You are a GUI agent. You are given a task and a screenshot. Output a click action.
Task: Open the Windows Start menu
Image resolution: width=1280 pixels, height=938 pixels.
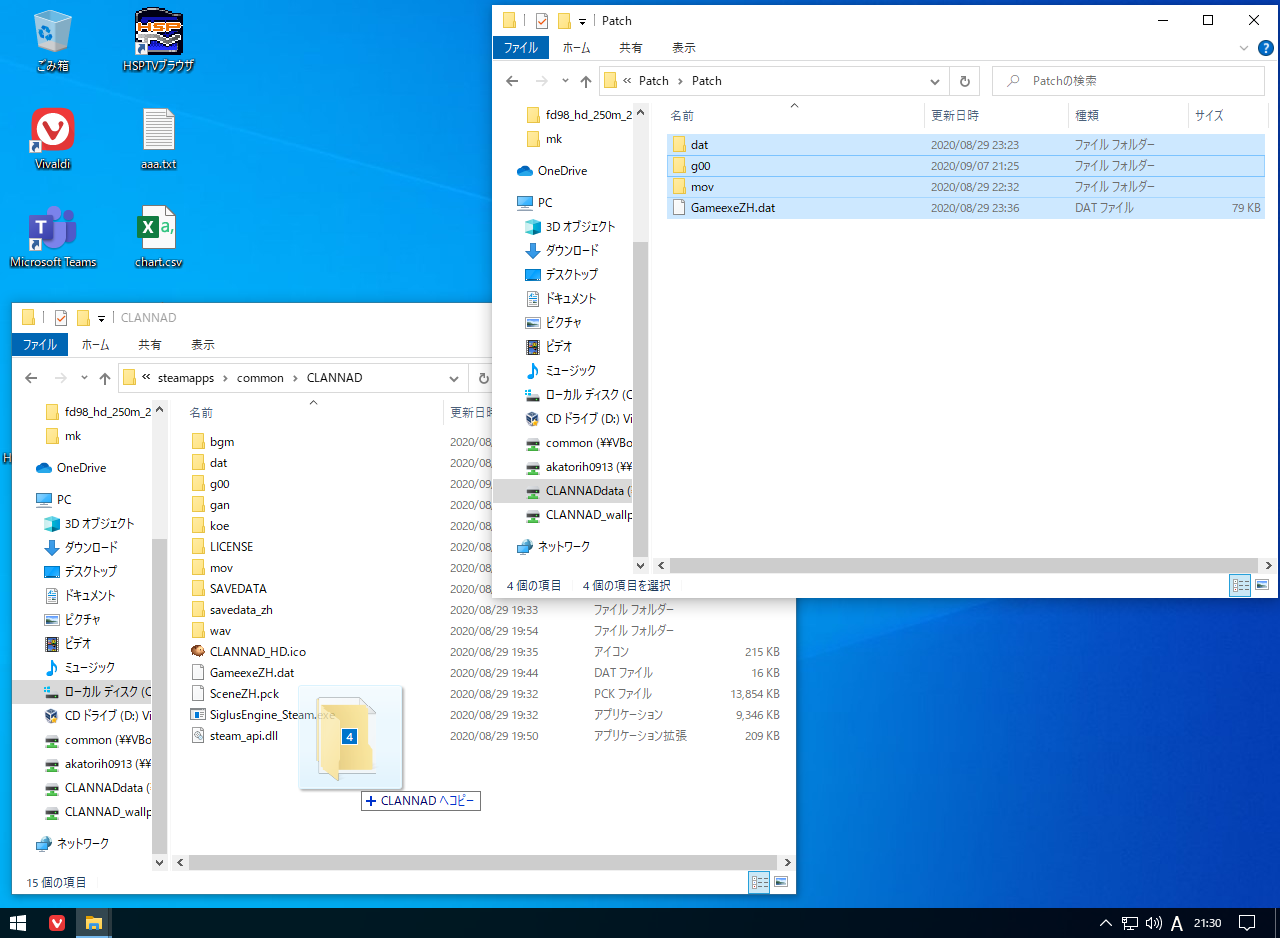tap(18, 923)
